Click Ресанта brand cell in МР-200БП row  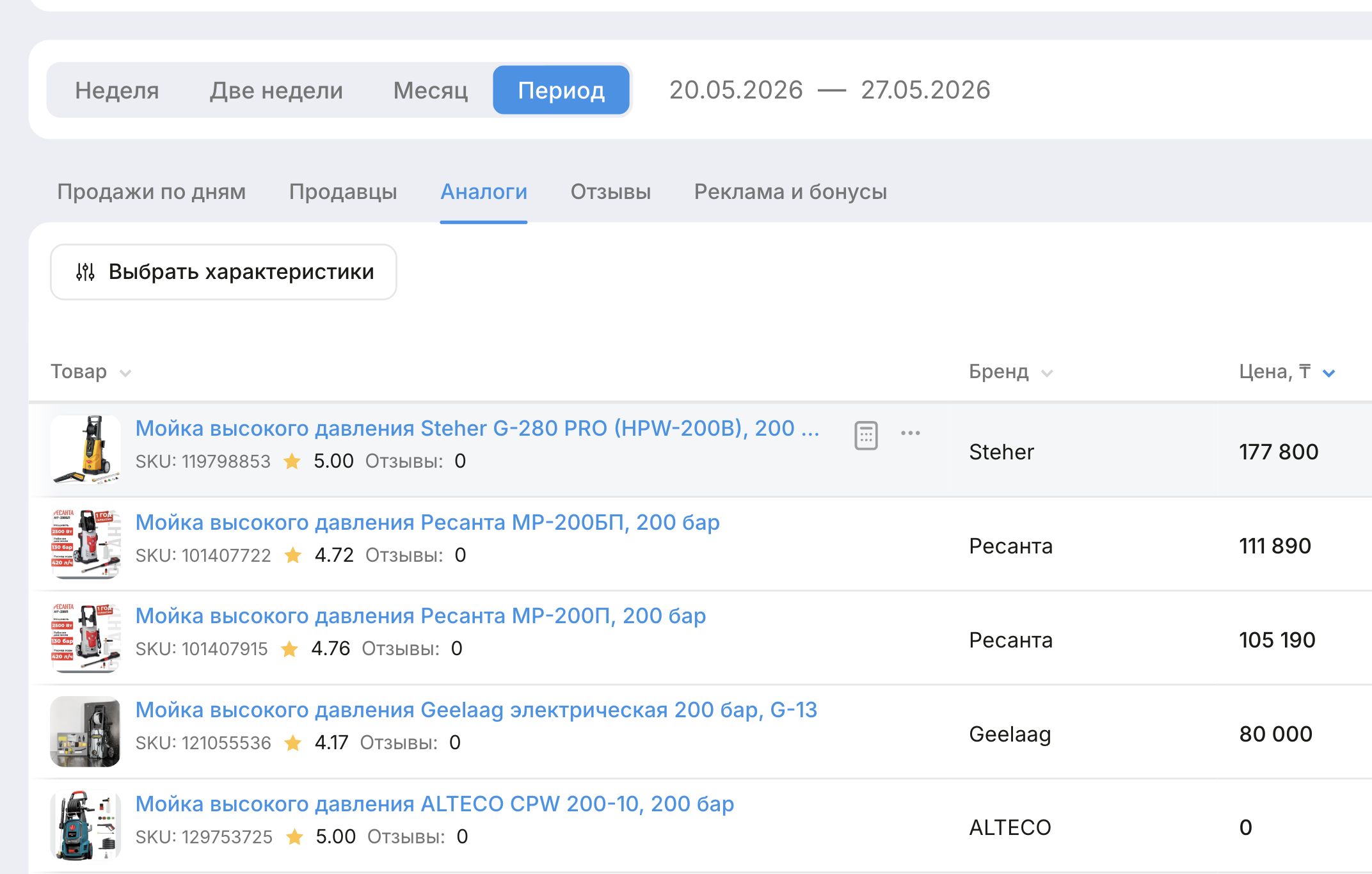pyautogui.click(x=1010, y=546)
